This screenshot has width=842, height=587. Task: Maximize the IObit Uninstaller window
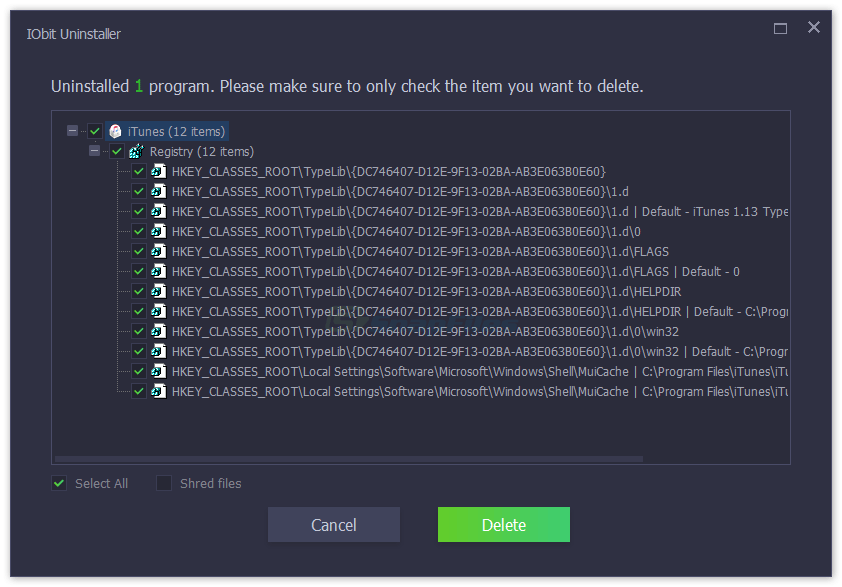781,29
